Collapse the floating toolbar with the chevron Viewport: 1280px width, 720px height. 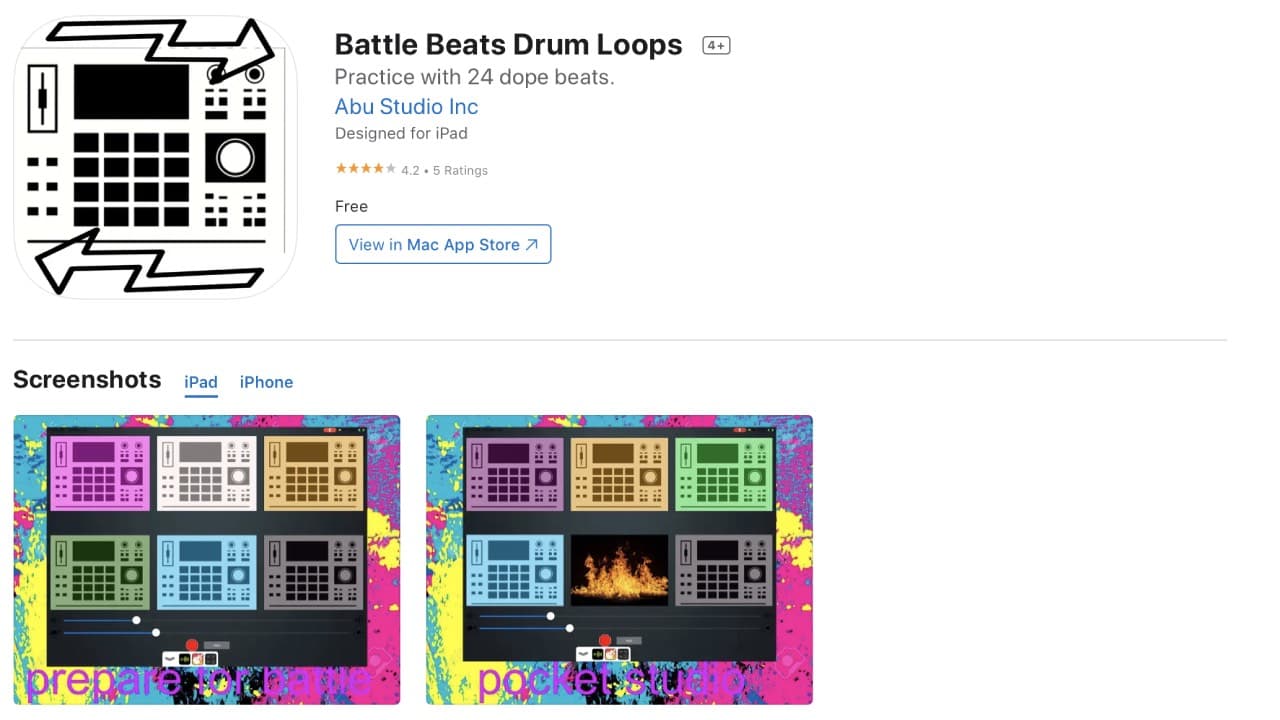point(170,658)
